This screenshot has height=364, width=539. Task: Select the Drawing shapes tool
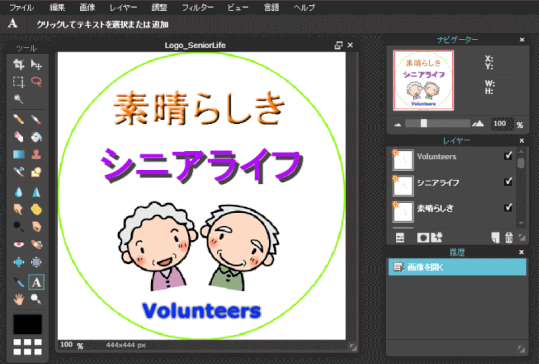coord(36,172)
